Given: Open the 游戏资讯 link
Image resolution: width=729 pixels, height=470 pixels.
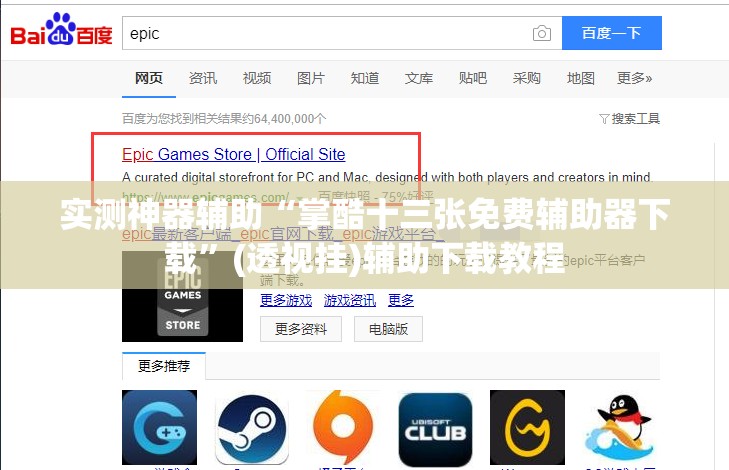Looking at the screenshot, I should coord(350,300).
